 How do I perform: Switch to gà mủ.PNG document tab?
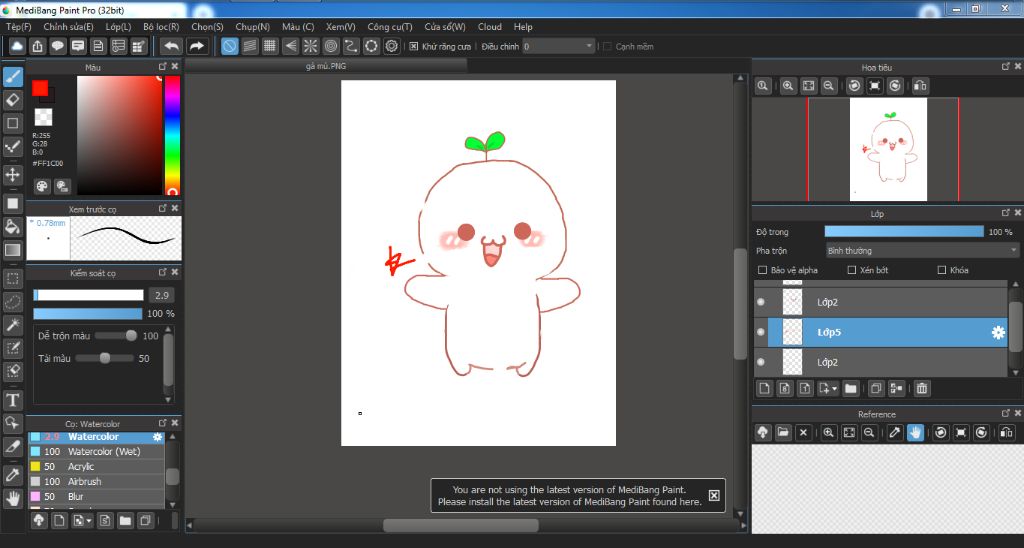point(326,66)
